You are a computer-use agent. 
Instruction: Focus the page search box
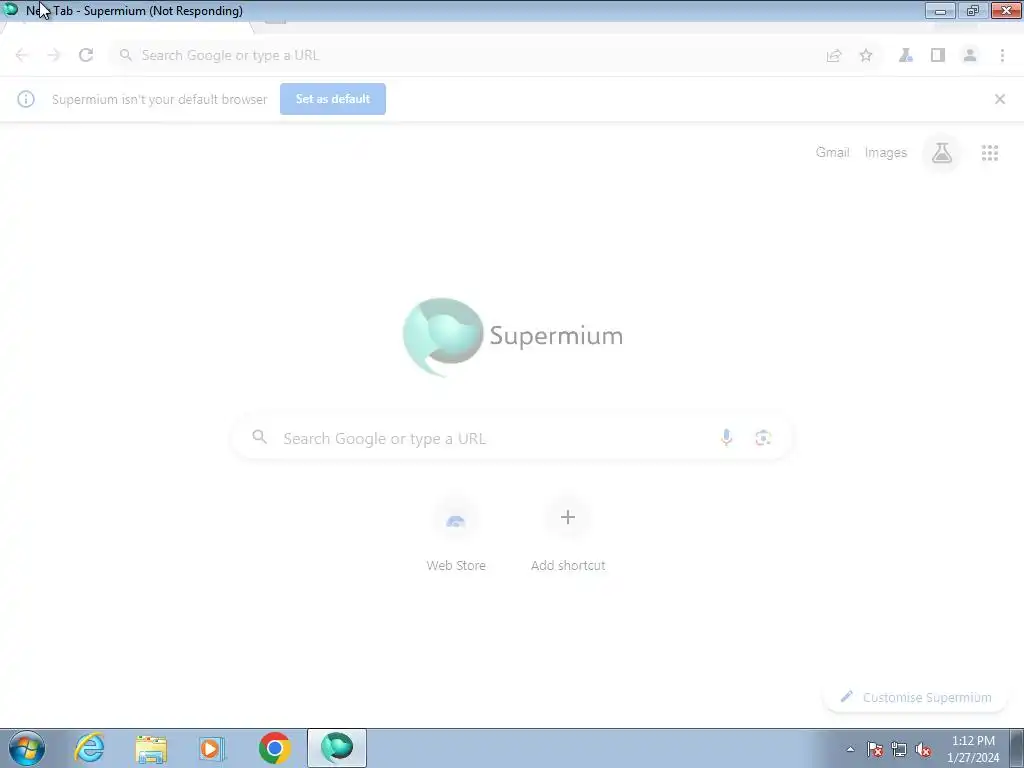click(512, 438)
